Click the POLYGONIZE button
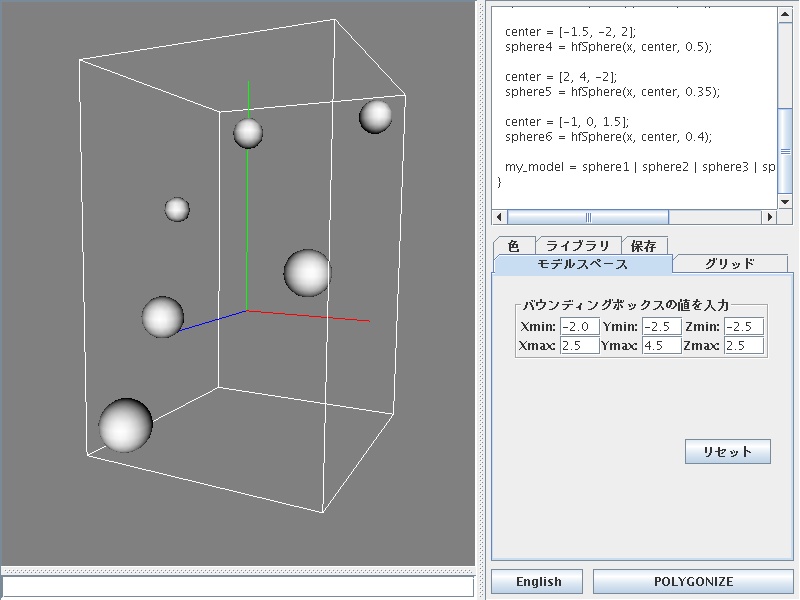 point(693,582)
